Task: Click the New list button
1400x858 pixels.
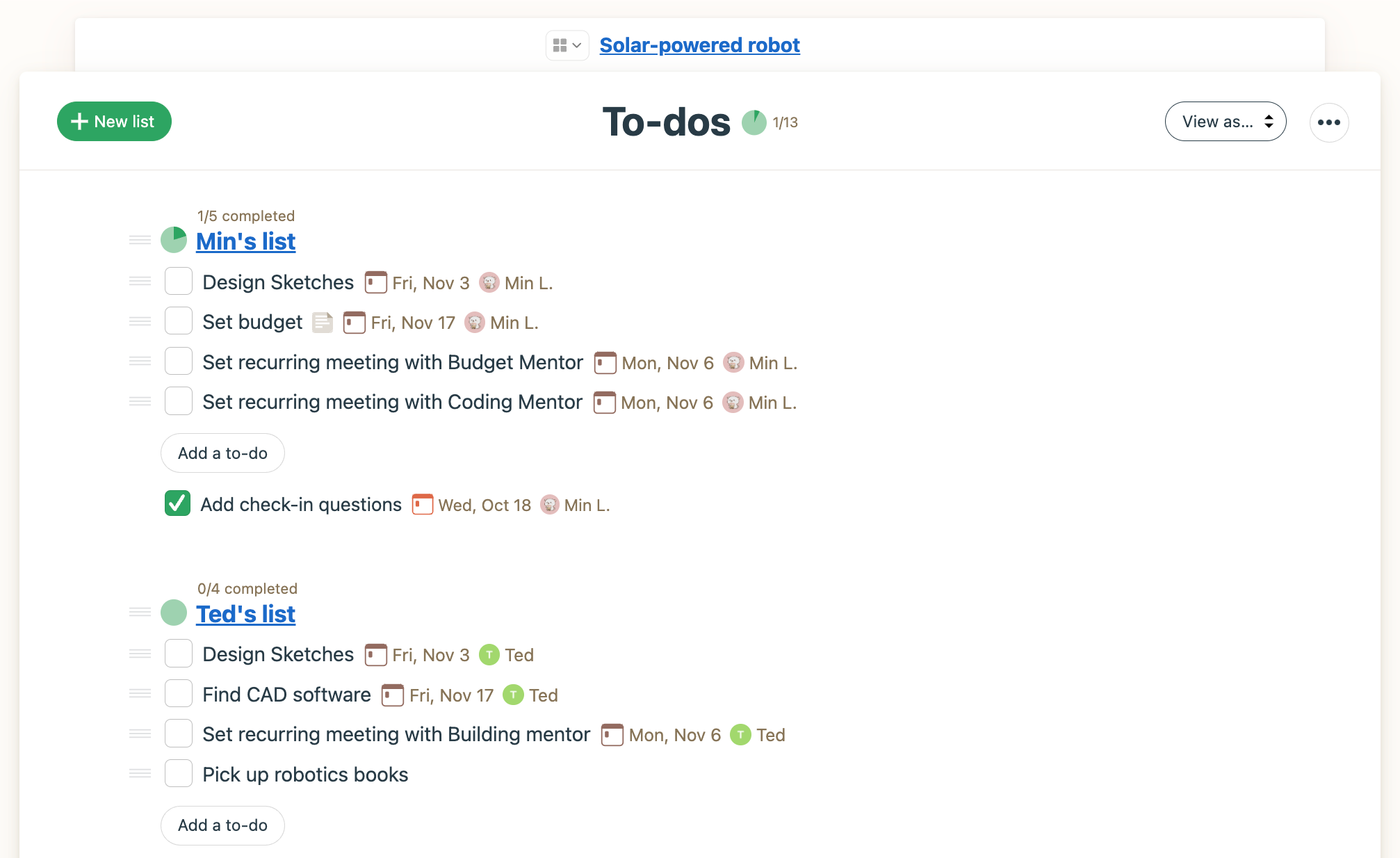Action: [114, 122]
